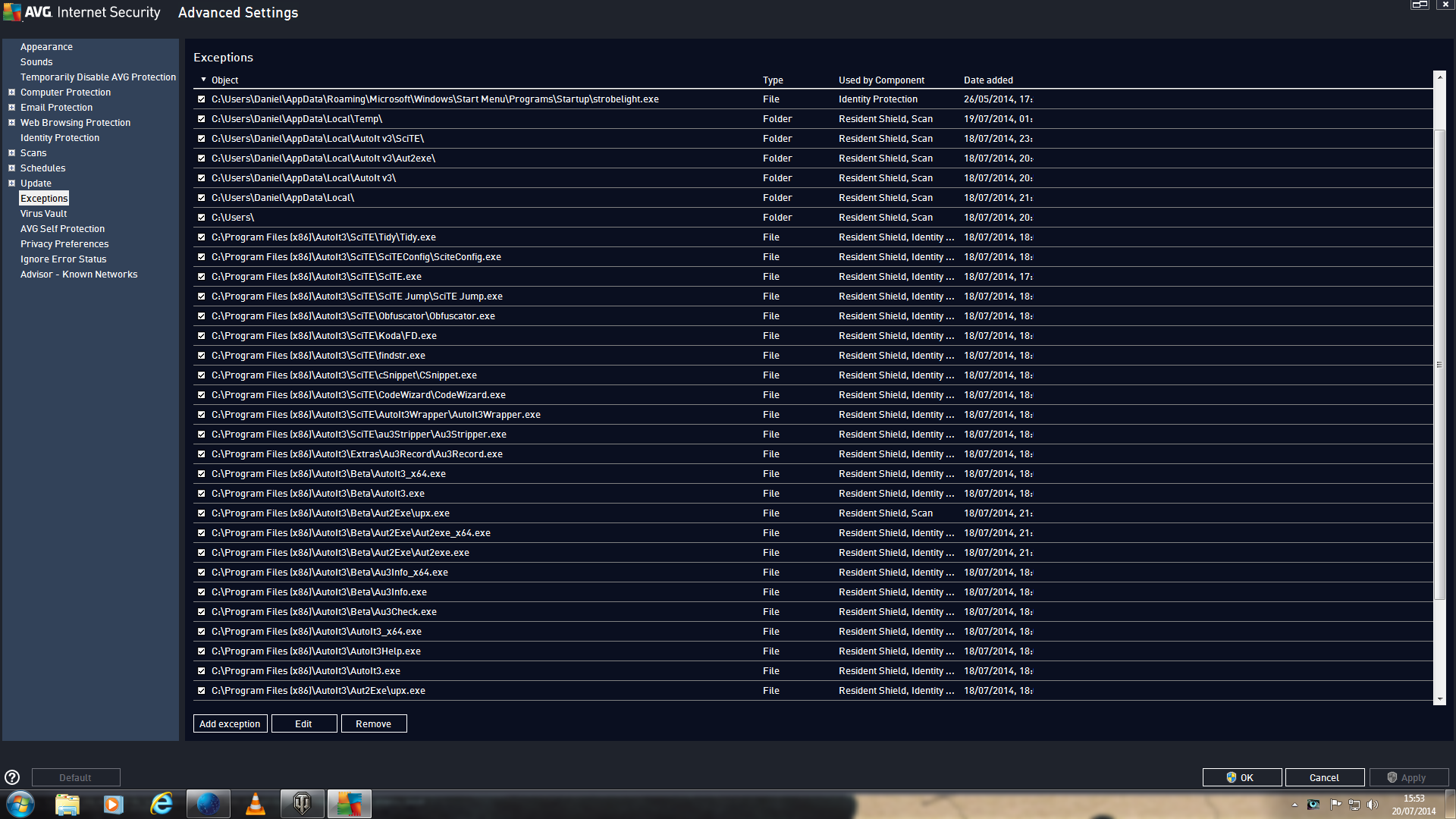This screenshot has height=819, width=1456.
Task: Open the blue globe browser taskbar icon
Action: coord(209,804)
